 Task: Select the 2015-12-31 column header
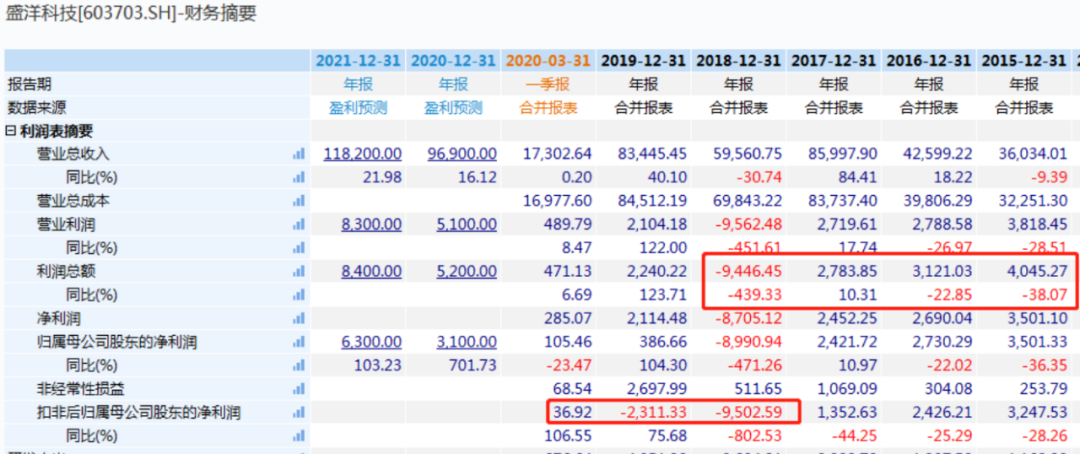click(x=1024, y=61)
